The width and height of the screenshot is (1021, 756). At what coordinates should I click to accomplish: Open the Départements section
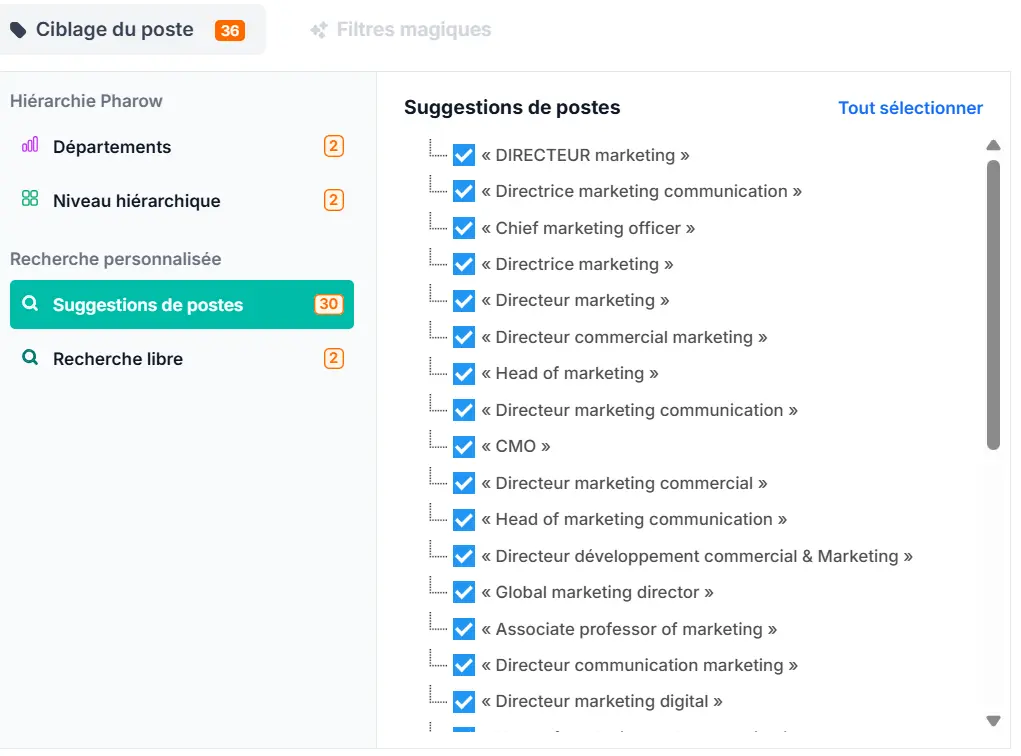point(112,147)
